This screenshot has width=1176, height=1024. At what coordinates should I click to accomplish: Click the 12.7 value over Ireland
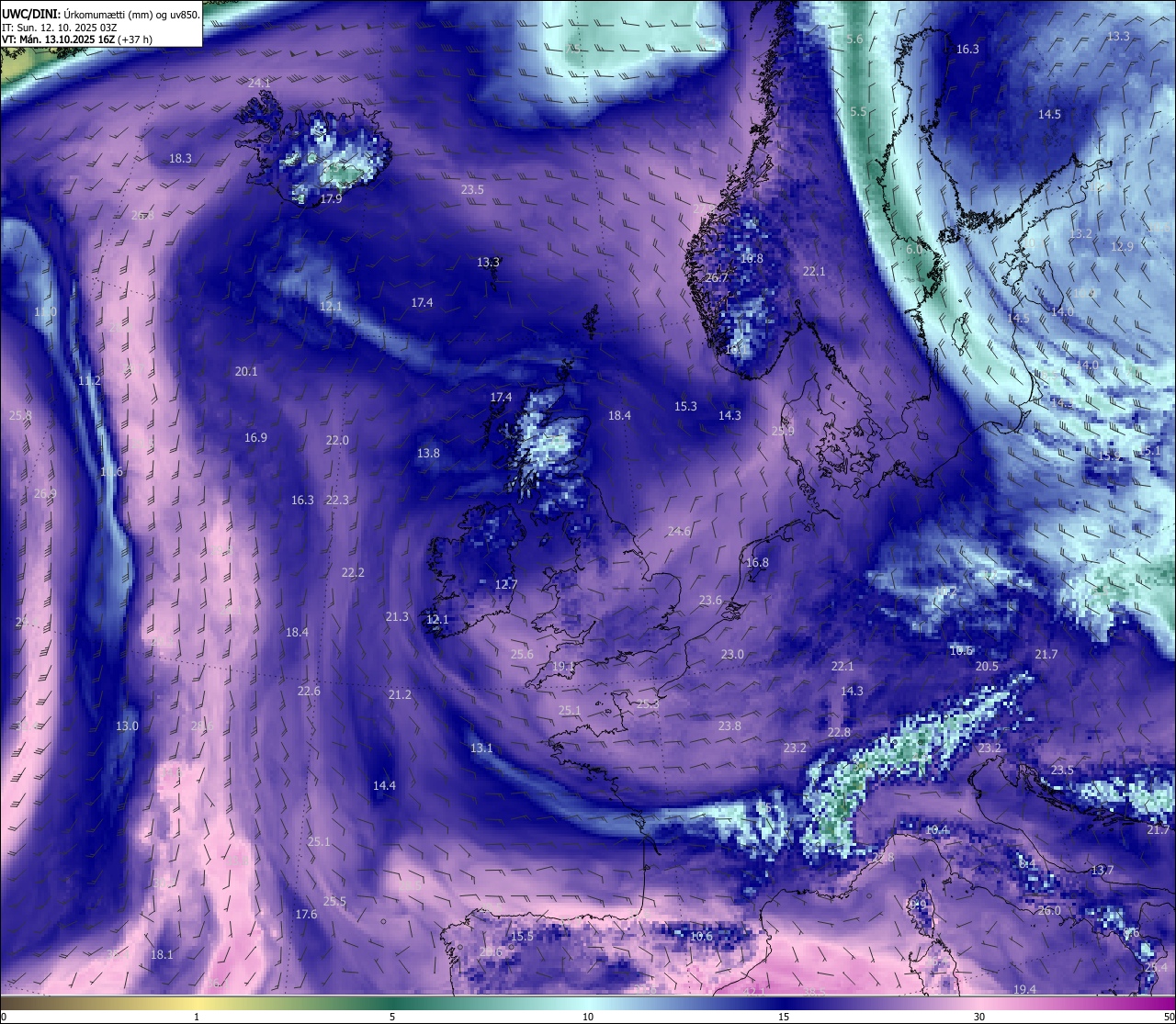[x=506, y=585]
